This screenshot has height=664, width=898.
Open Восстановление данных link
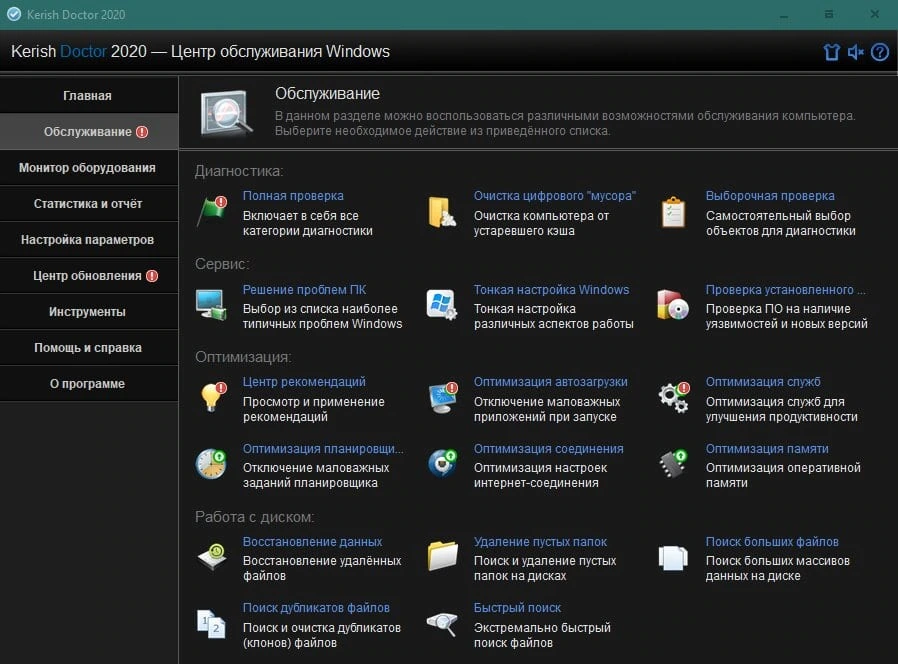[312, 541]
